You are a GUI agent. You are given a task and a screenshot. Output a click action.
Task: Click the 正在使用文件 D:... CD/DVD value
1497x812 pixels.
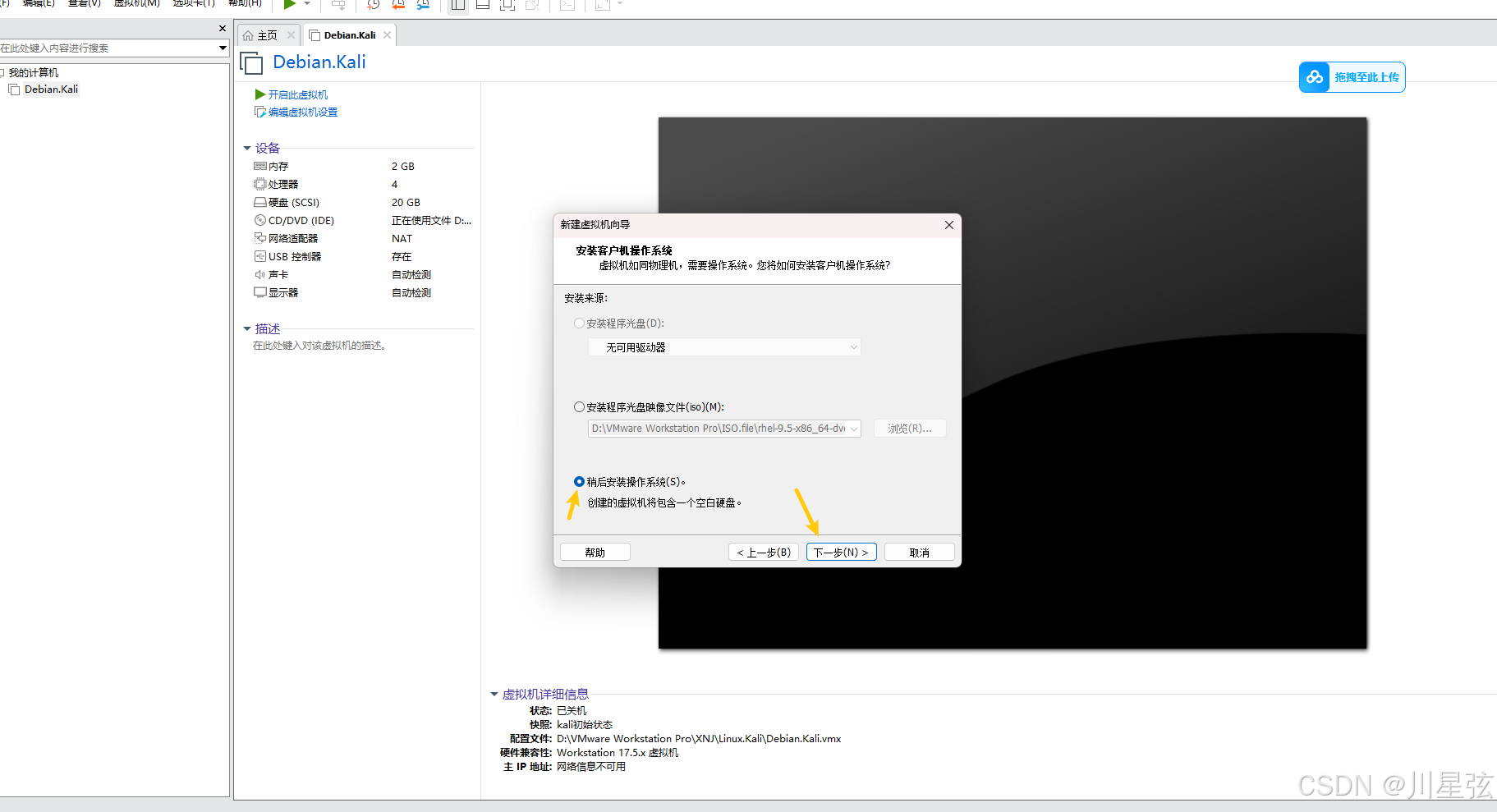(x=431, y=221)
